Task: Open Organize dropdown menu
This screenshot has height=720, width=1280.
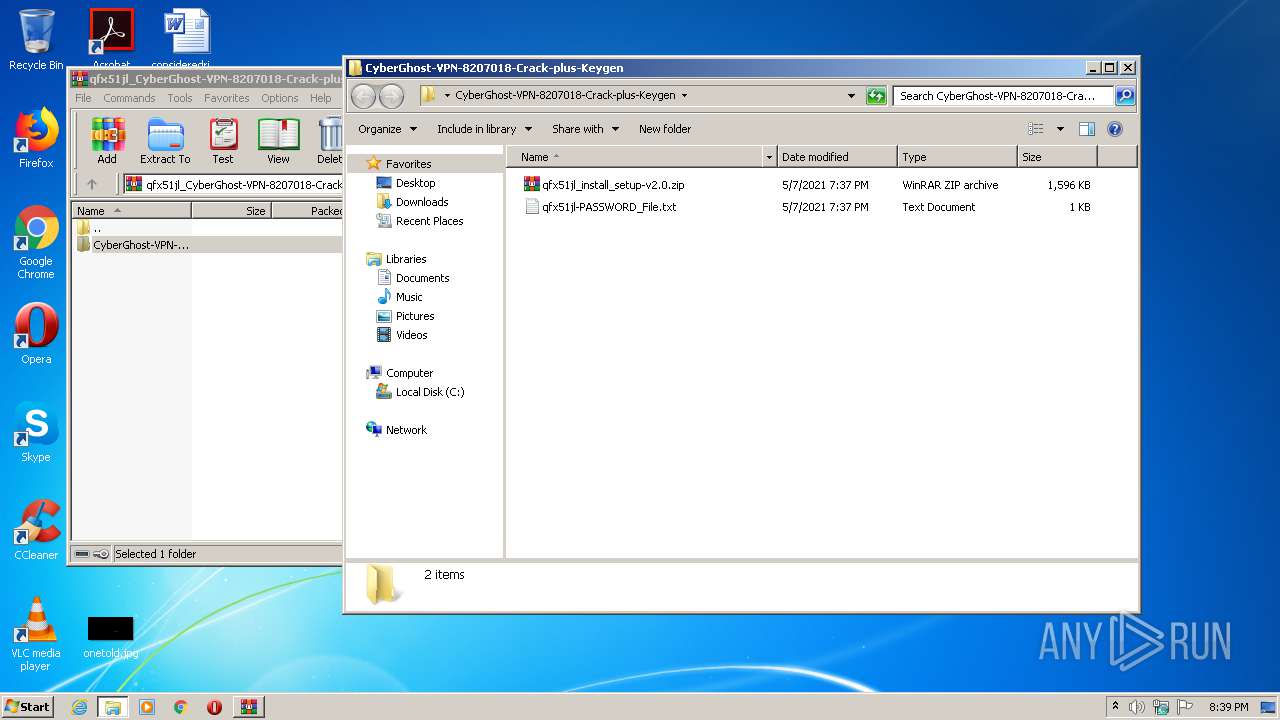Action: (386, 129)
